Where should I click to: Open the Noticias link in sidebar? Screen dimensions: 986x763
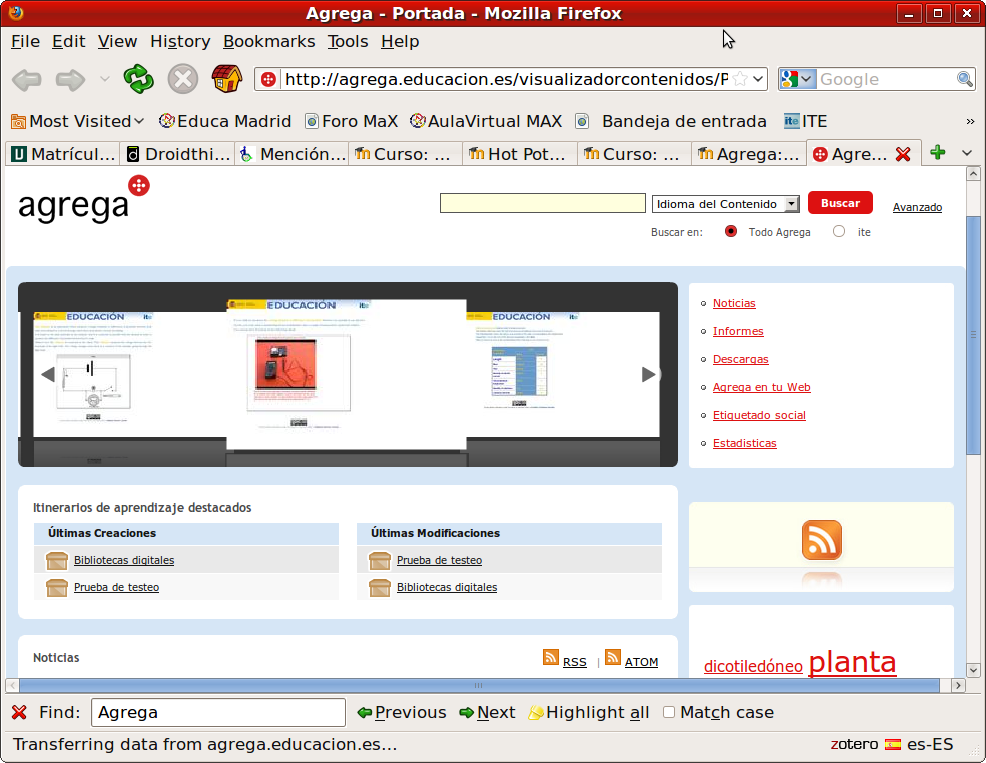pyautogui.click(x=734, y=303)
